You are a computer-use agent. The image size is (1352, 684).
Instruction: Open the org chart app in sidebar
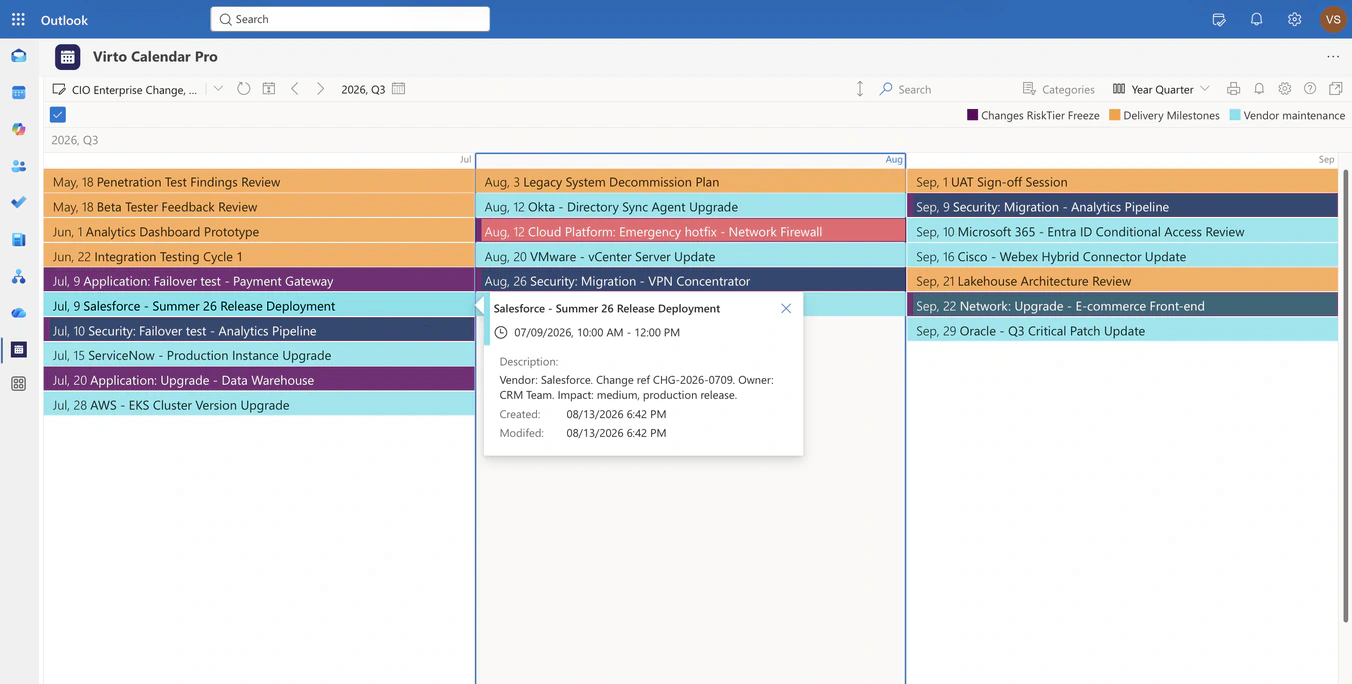18,276
